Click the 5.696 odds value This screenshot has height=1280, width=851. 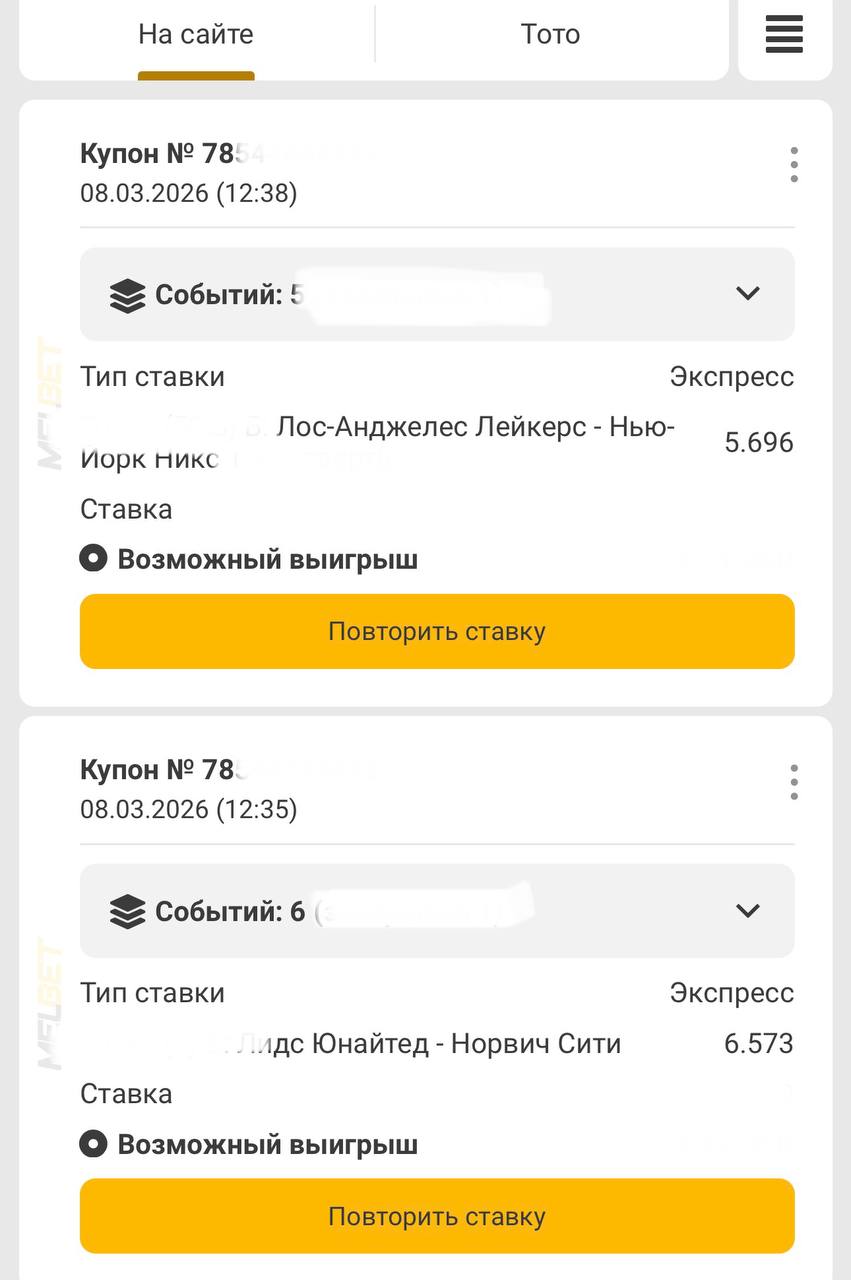[758, 442]
